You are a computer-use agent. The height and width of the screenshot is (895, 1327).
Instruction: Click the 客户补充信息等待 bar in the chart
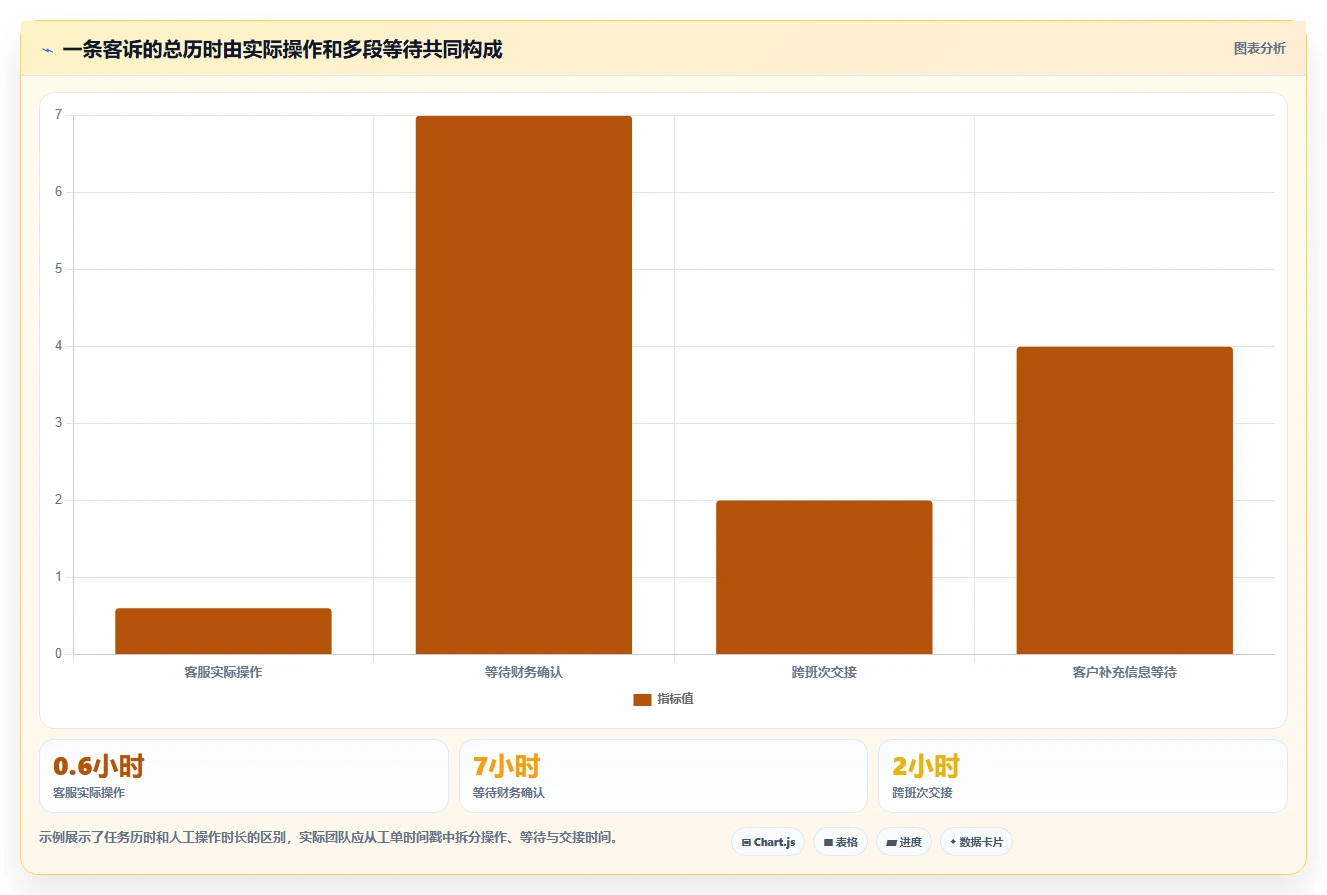[x=1125, y=500]
